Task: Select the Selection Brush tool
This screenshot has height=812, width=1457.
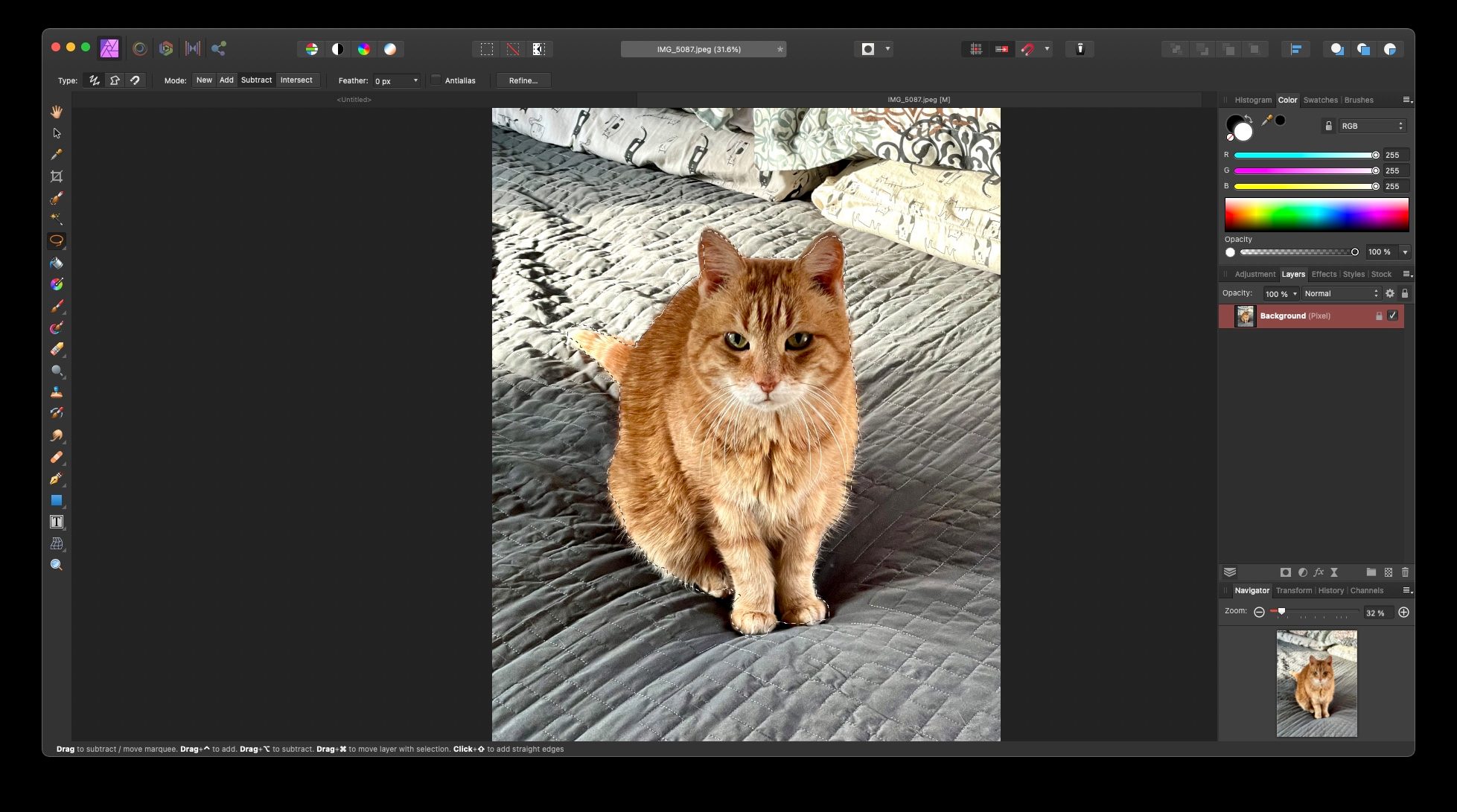Action: (57, 198)
